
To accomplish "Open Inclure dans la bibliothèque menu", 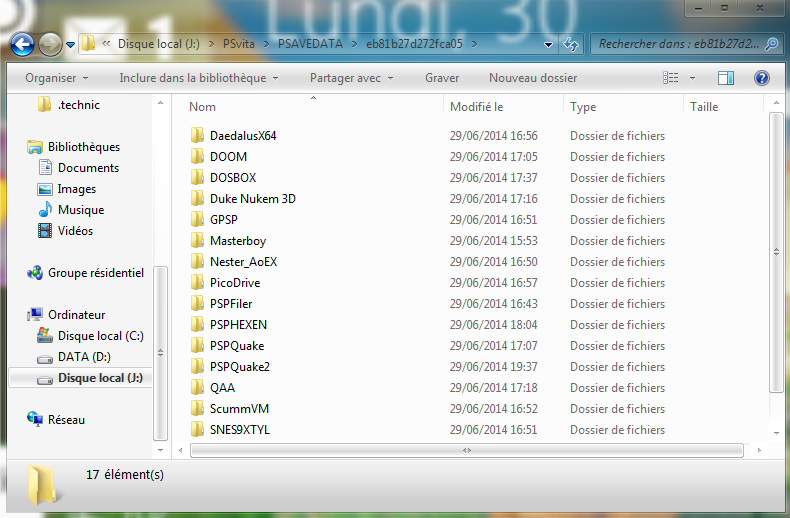I will pyautogui.click(x=199, y=78).
